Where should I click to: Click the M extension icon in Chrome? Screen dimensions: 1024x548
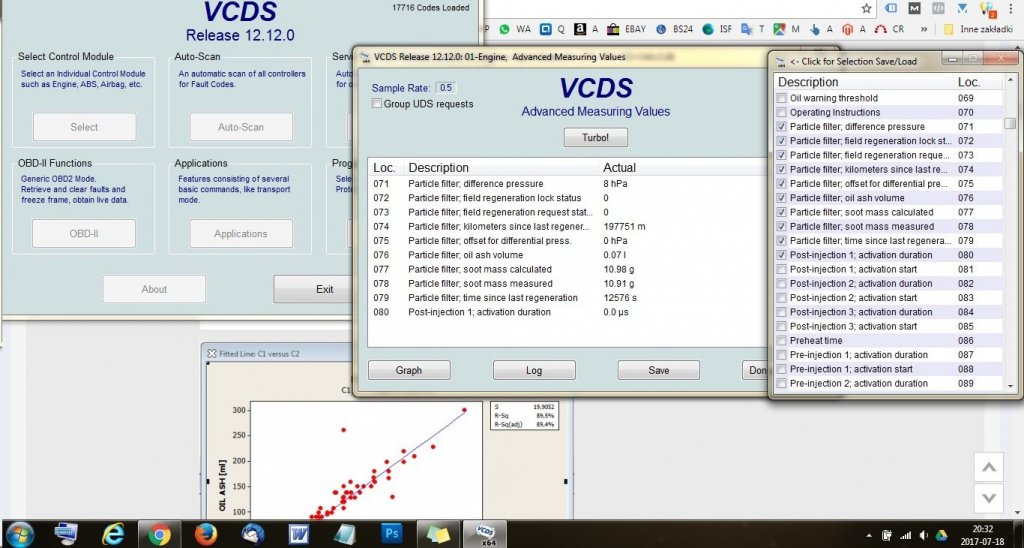coord(914,8)
